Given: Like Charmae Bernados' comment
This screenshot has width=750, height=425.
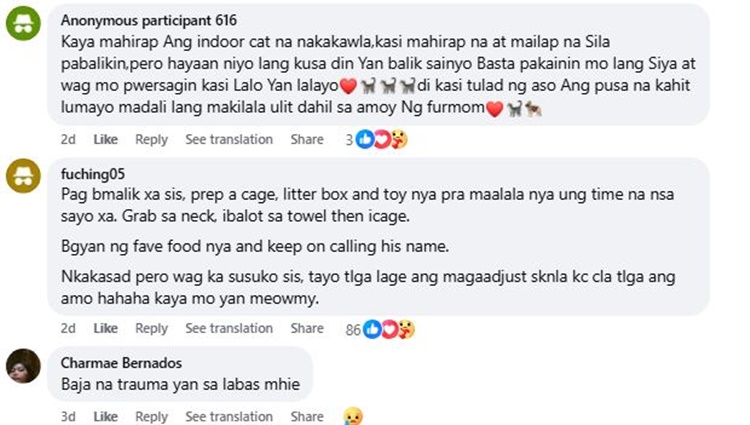Looking at the screenshot, I should (105, 416).
